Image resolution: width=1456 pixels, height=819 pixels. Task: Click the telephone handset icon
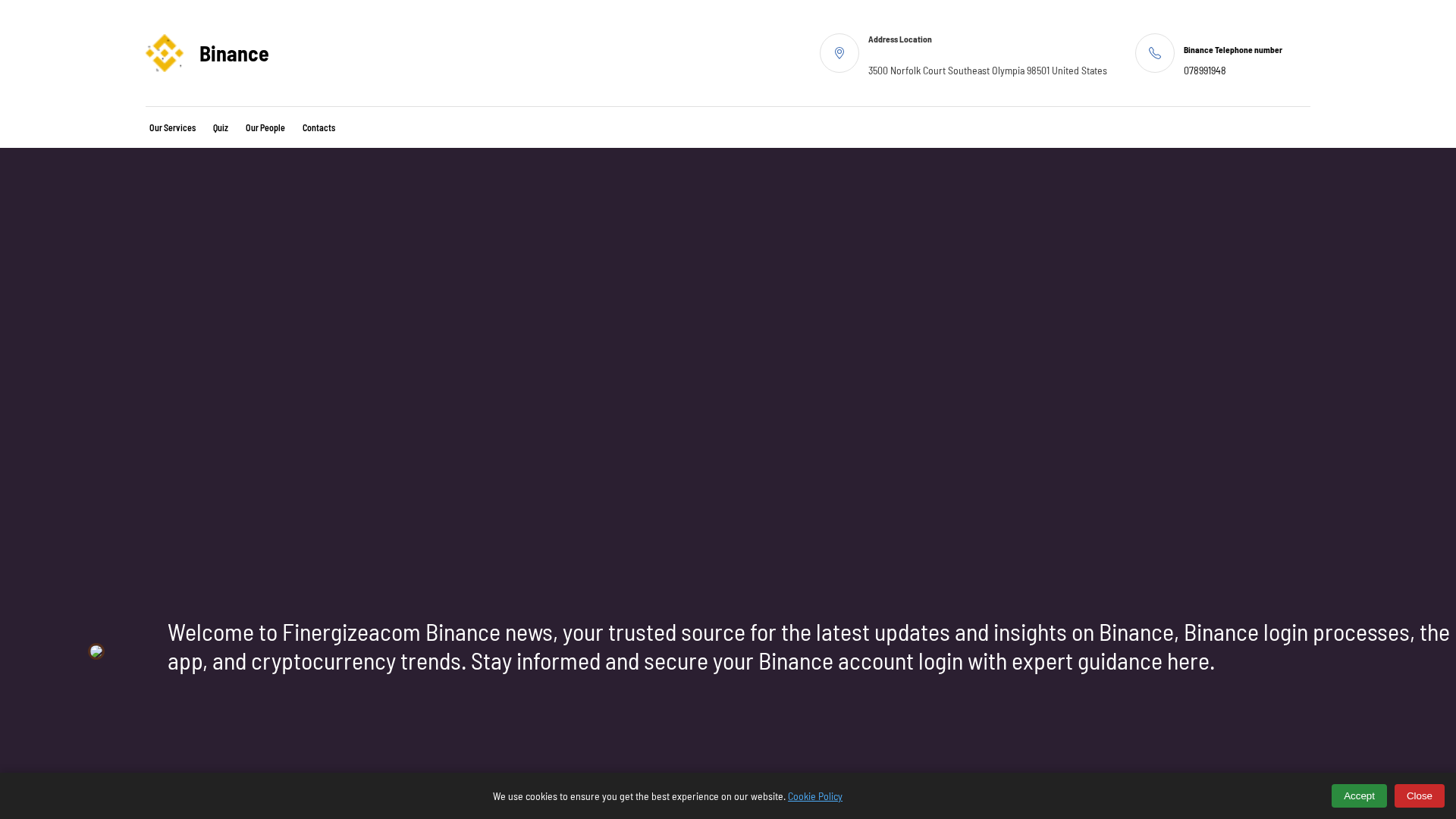tap(1155, 53)
